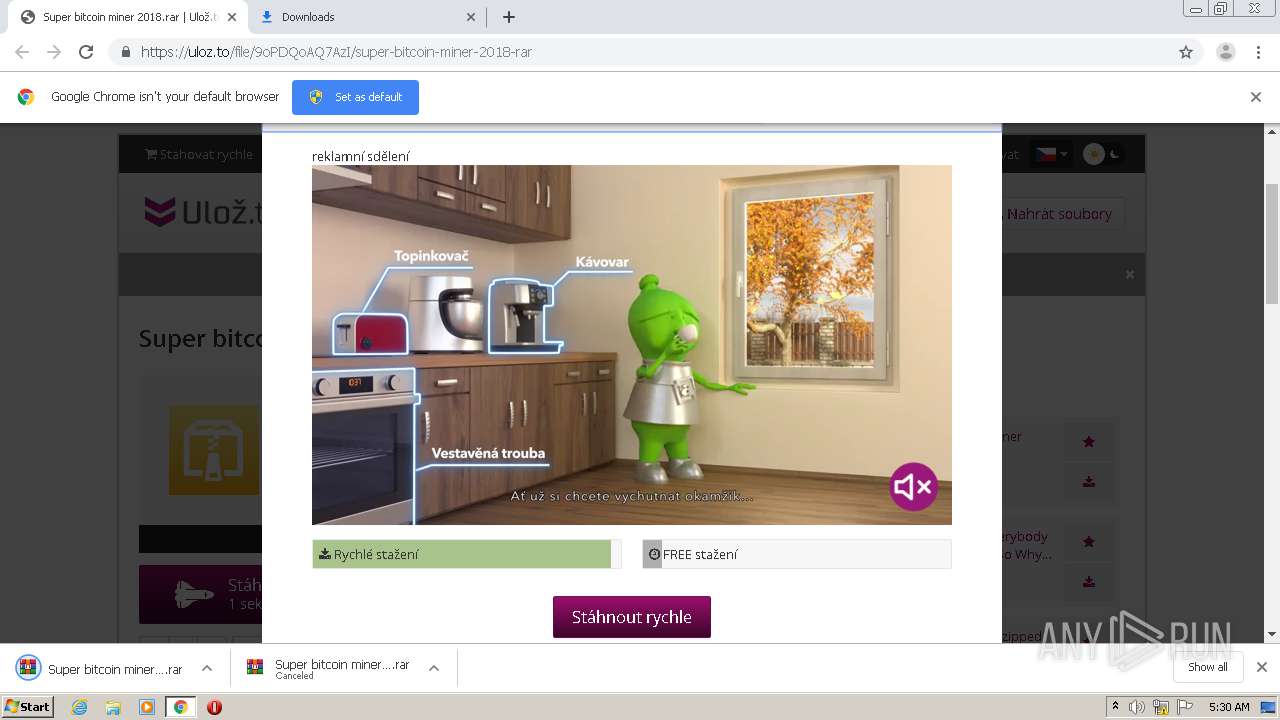Screen dimensions: 1280x720
Task: Open Chrome three-dot menu
Action: (1259, 52)
